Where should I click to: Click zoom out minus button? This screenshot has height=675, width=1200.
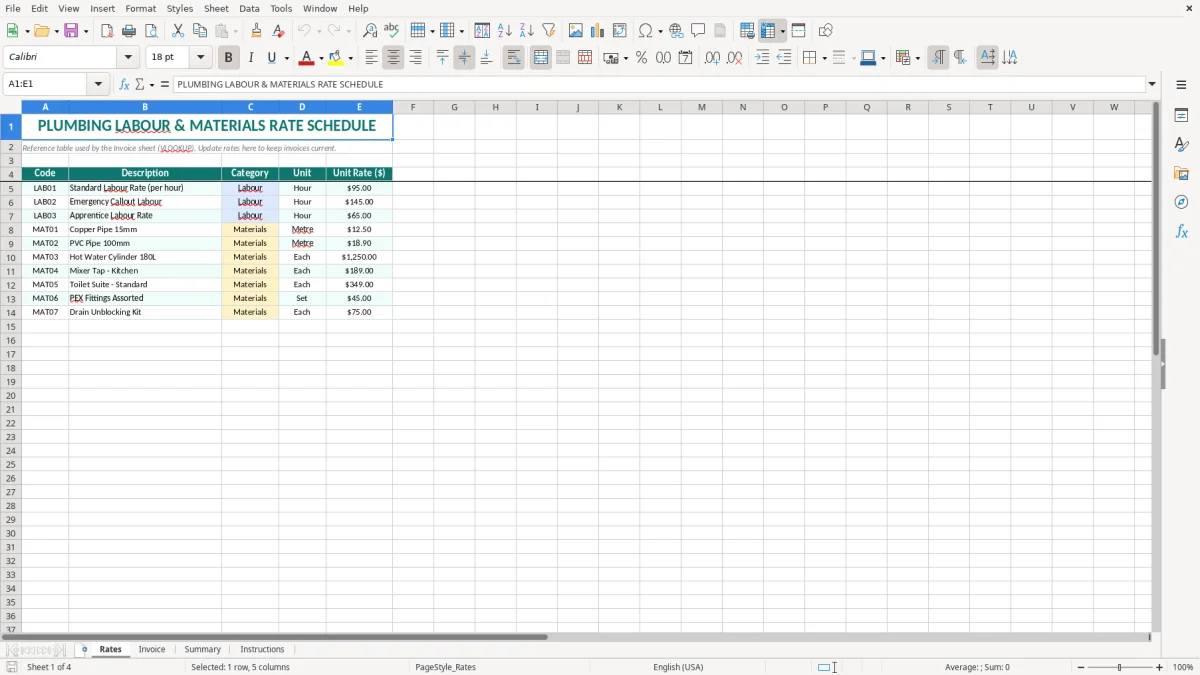click(x=1080, y=667)
